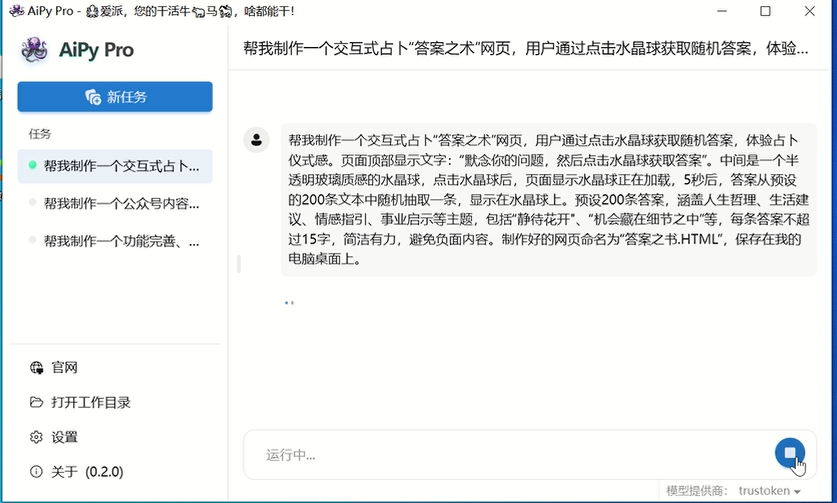Screen dimensions: 837x503
Task: Minimize the AiPy Pro window
Action: [x=722, y=11]
